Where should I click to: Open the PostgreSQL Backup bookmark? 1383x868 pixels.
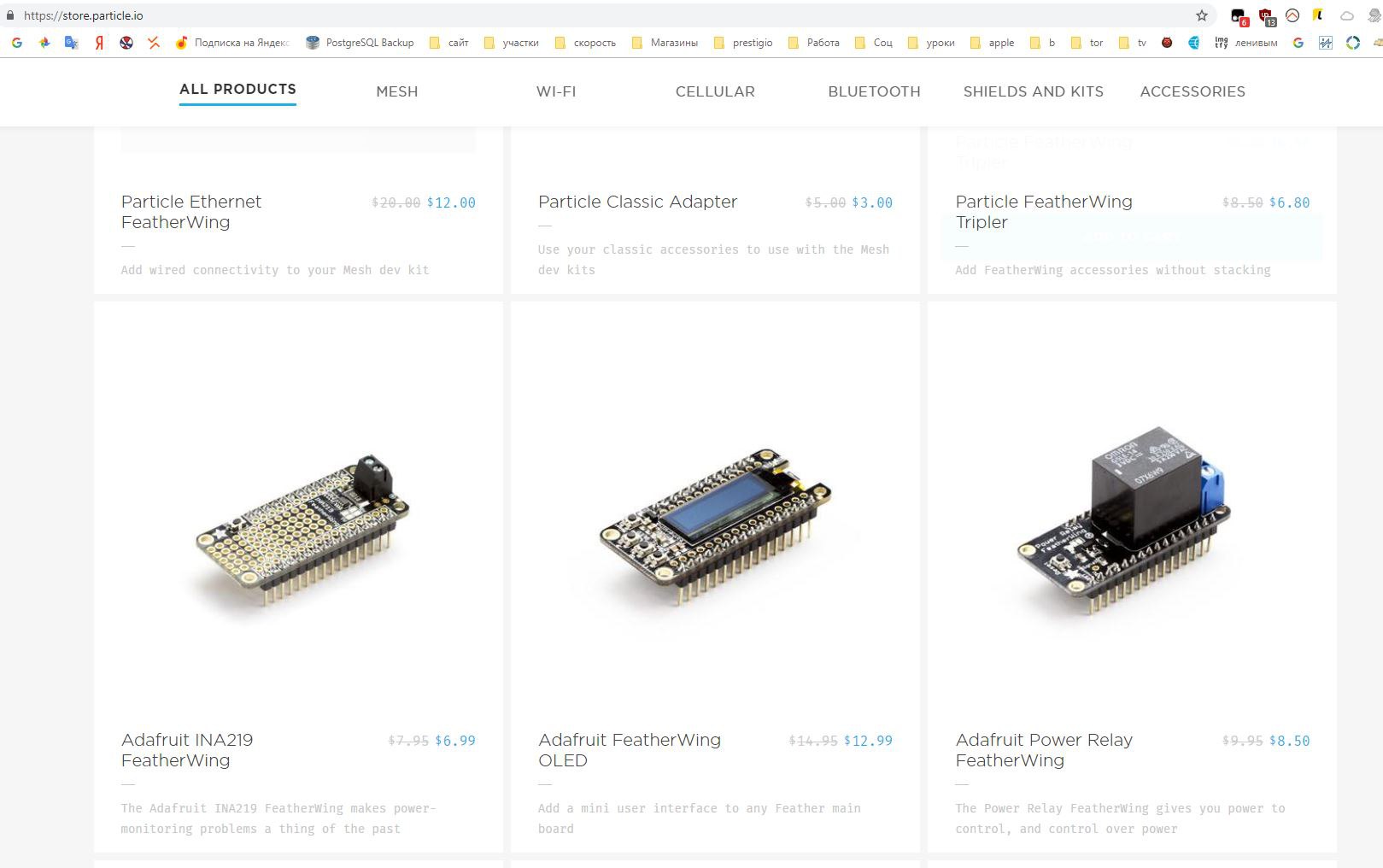360,42
